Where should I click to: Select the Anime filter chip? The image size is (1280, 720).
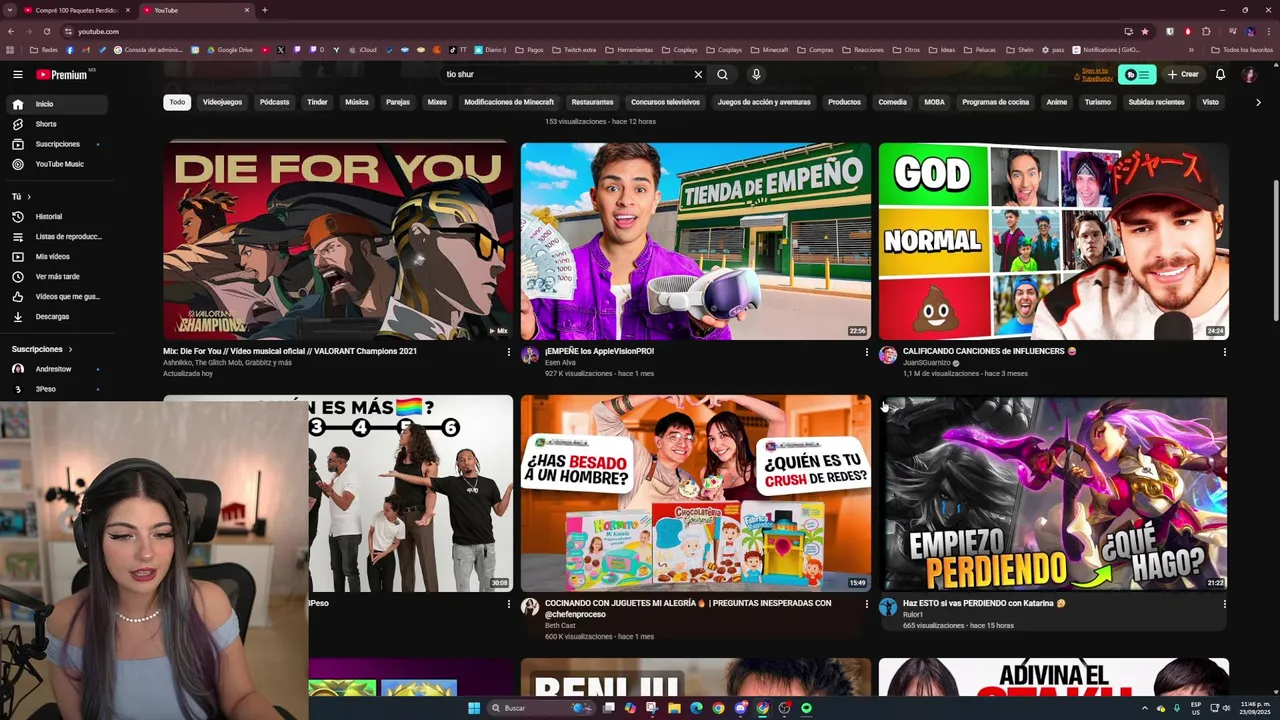point(1056,102)
